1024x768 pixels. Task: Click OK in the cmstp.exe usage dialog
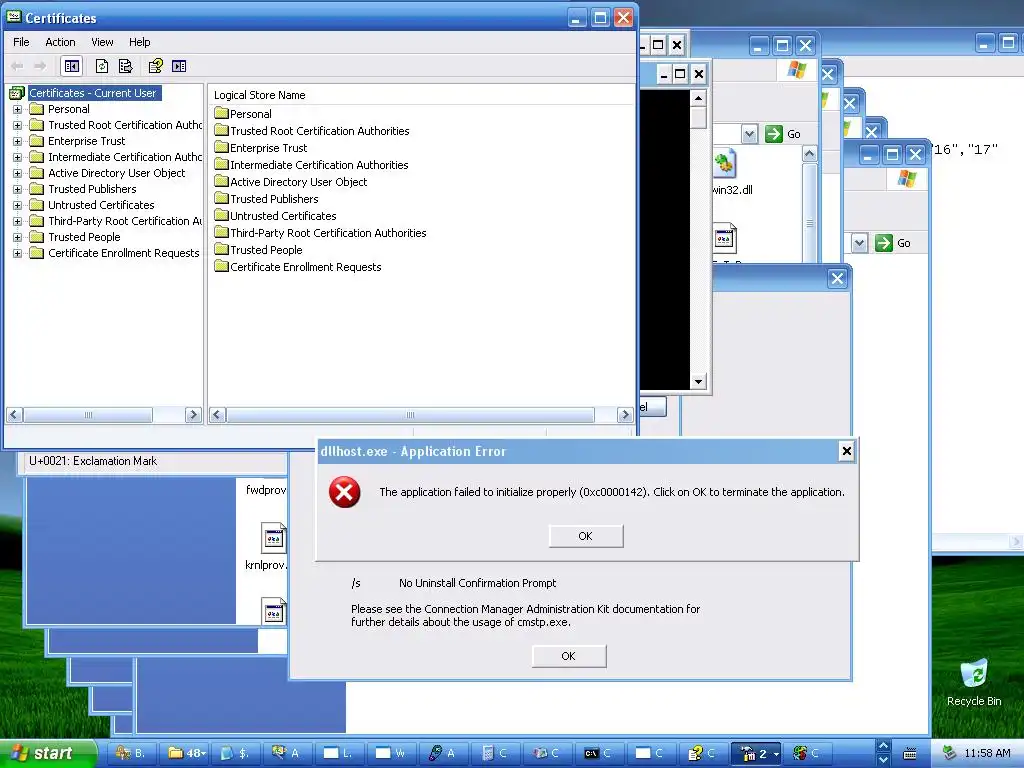click(x=569, y=656)
